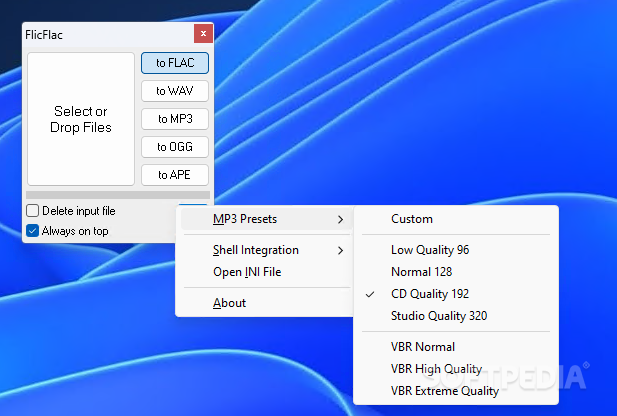Select the Normal 128 preset
Viewport: 617px width, 416px height.
[456, 272]
